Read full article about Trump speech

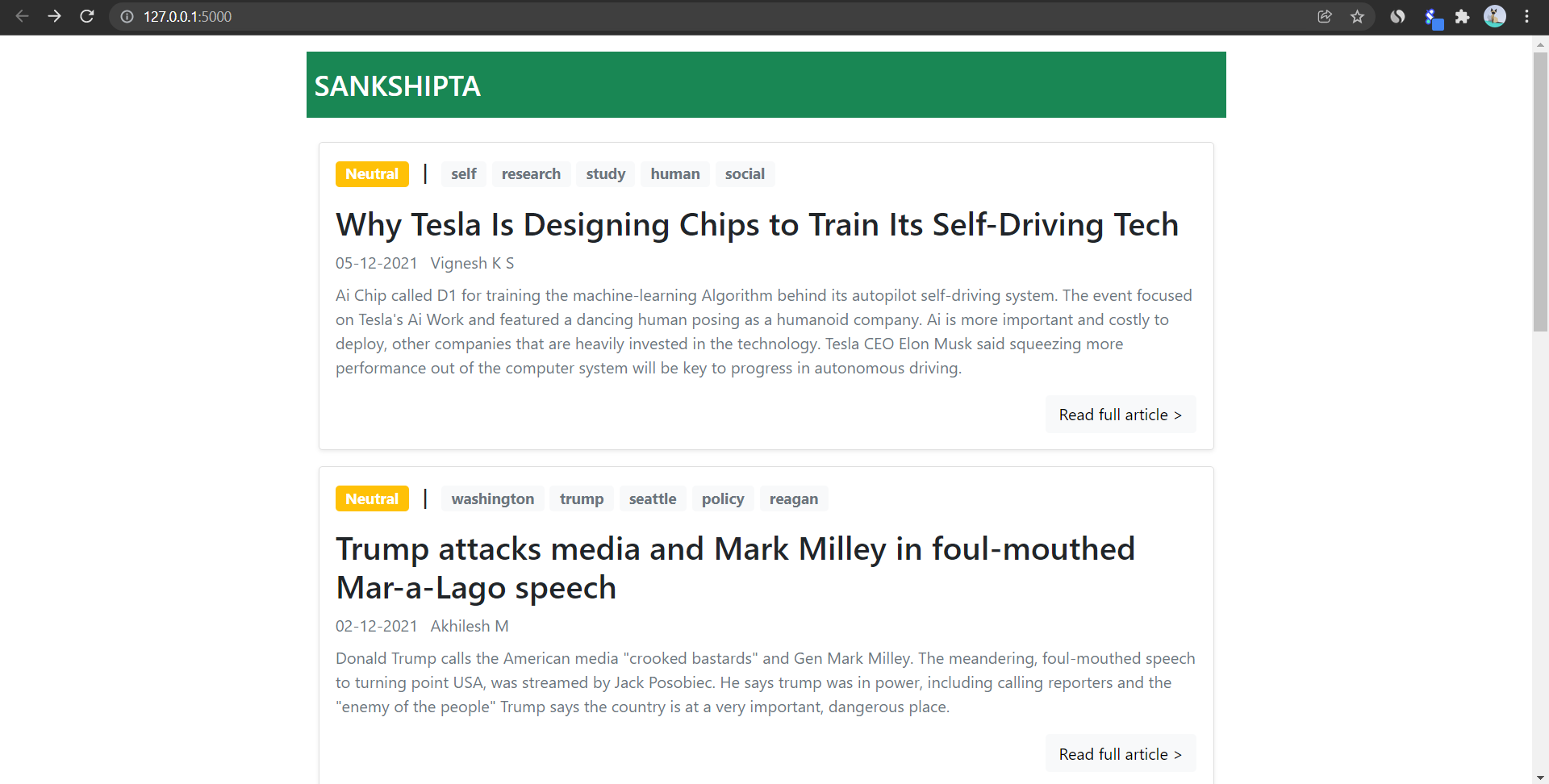click(x=1121, y=754)
